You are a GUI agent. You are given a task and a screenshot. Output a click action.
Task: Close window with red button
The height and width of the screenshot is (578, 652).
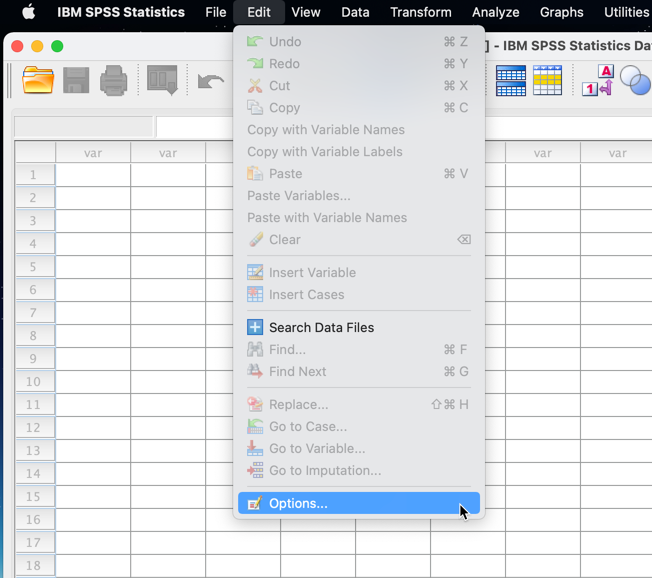click(x=17, y=46)
